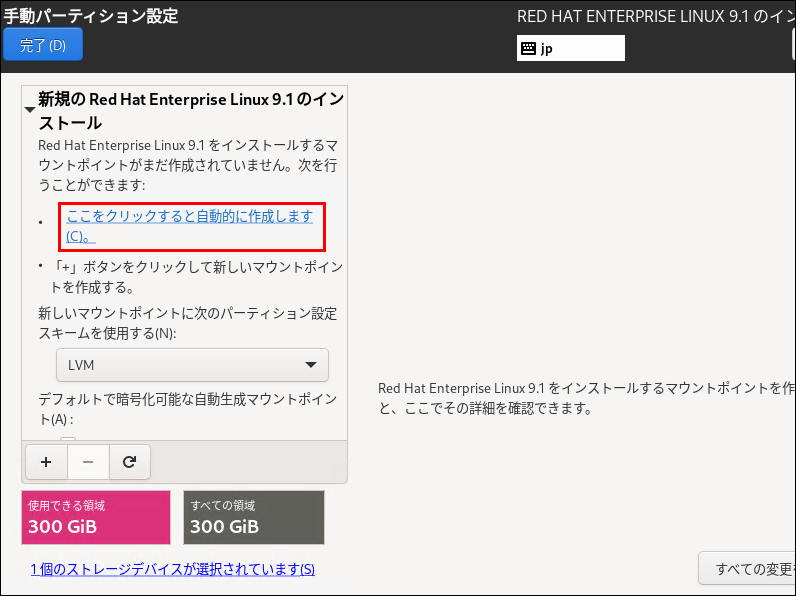This screenshot has width=796, height=596.
Task: Click the encryption label デフォルトで暗号化可能な自動生成マウントポイント
Action: coord(187,409)
